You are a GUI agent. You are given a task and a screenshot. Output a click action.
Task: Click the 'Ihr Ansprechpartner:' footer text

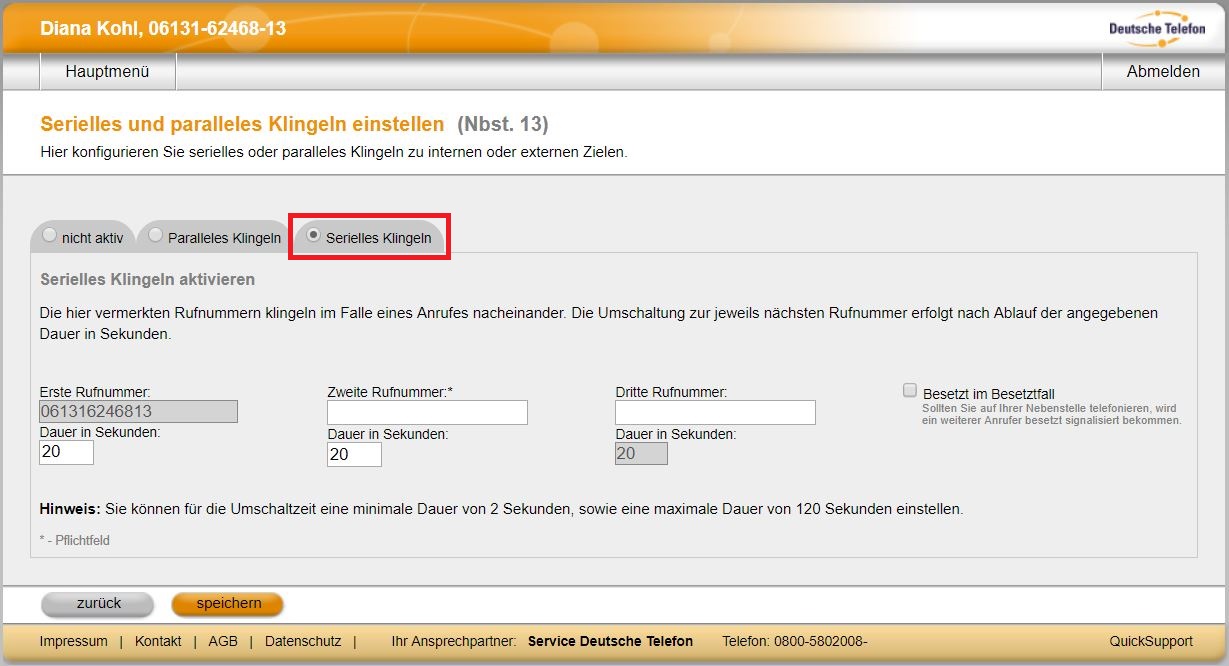(x=453, y=641)
